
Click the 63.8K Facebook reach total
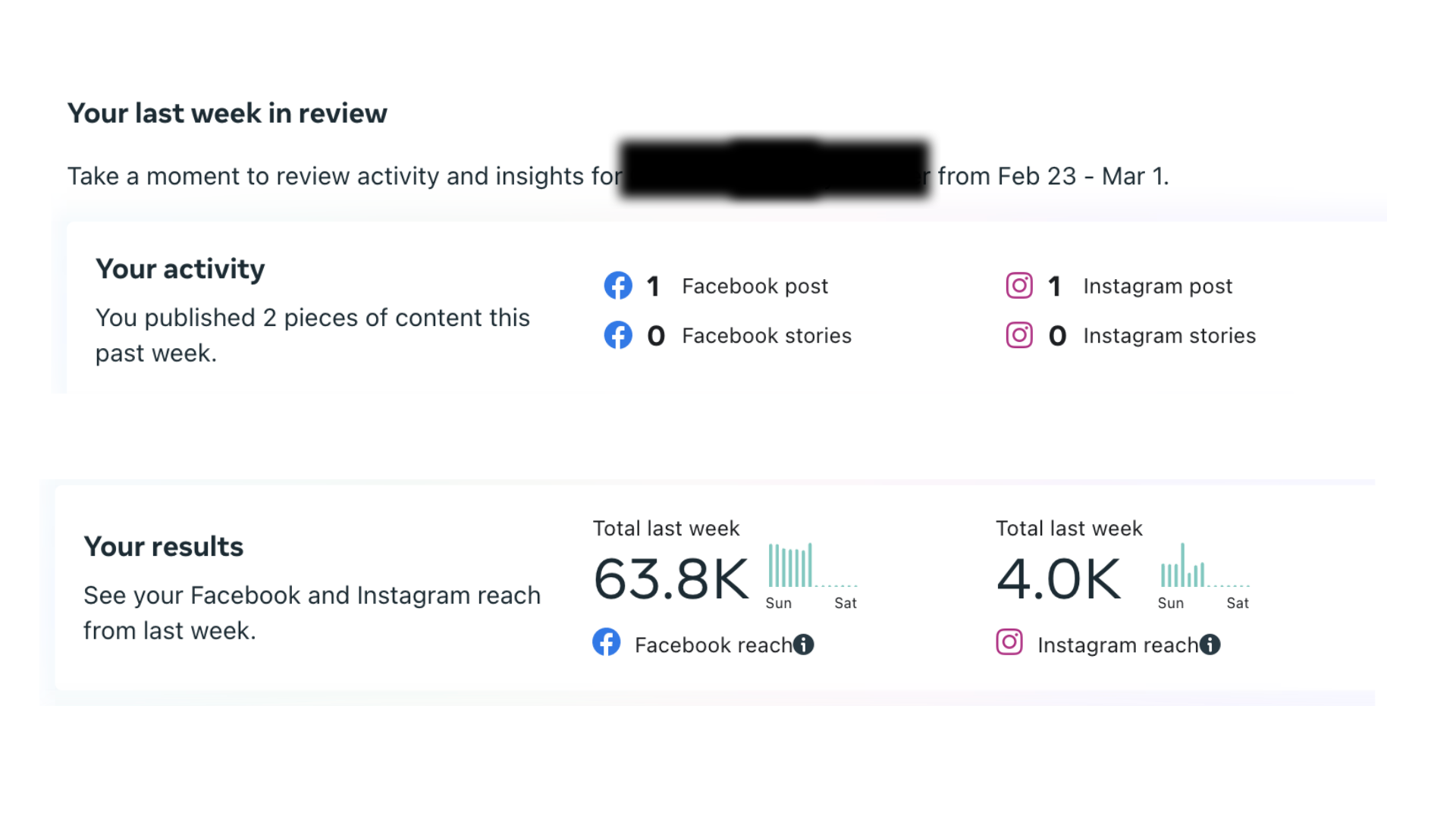click(x=671, y=579)
